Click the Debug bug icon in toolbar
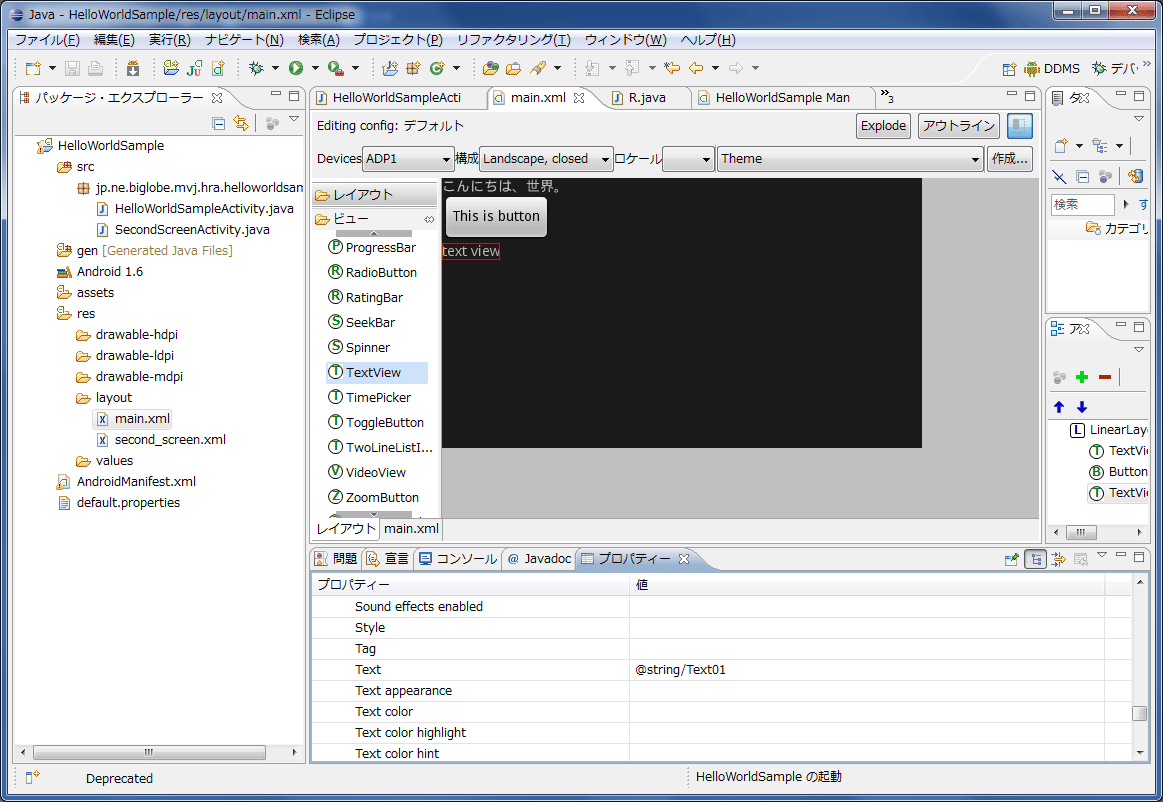Image resolution: width=1163 pixels, height=802 pixels. [x=256, y=68]
